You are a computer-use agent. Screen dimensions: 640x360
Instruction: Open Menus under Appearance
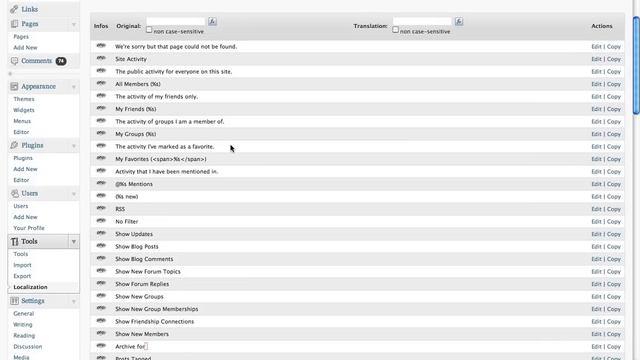[22, 121]
